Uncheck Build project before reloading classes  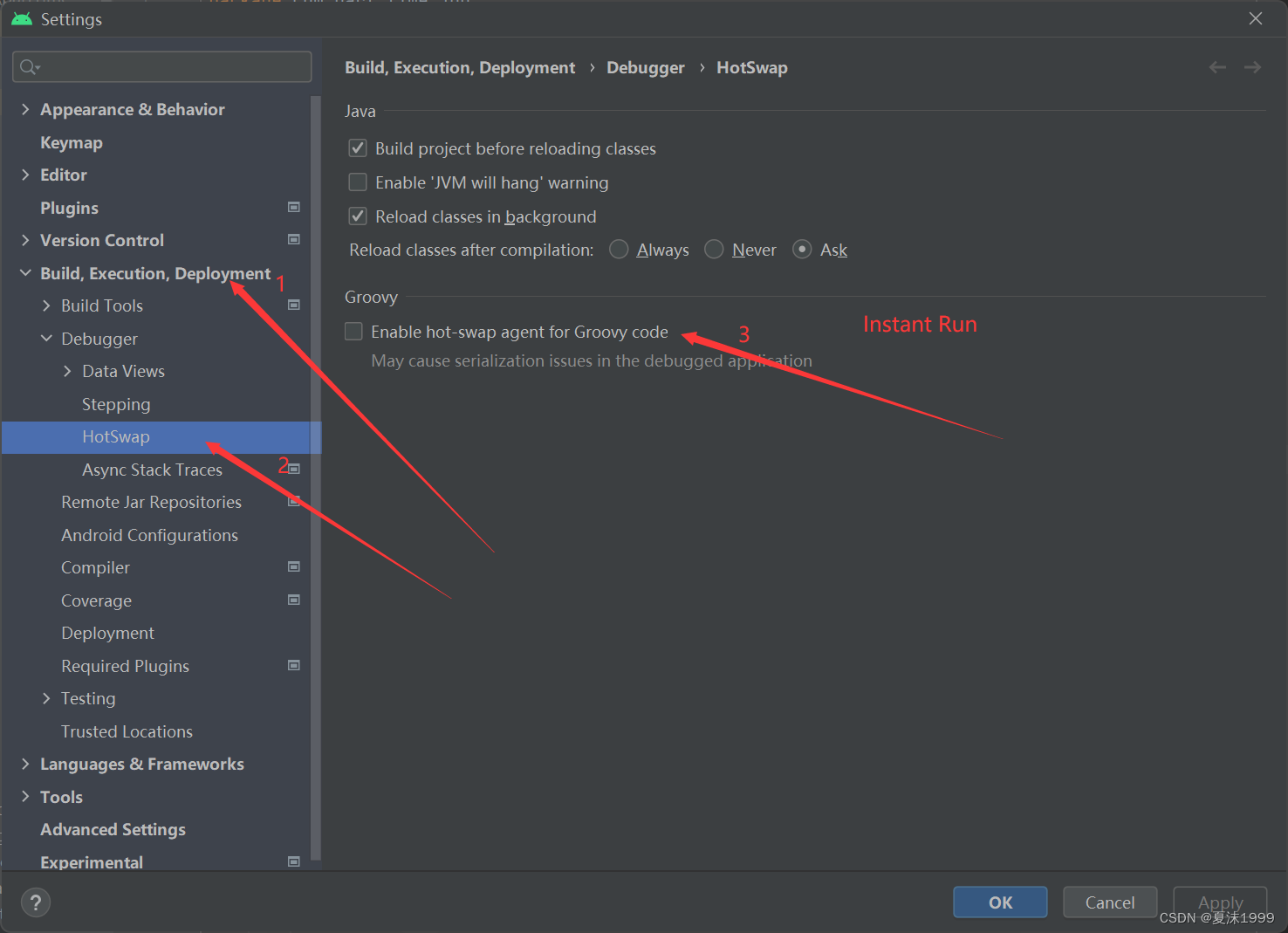coord(358,147)
